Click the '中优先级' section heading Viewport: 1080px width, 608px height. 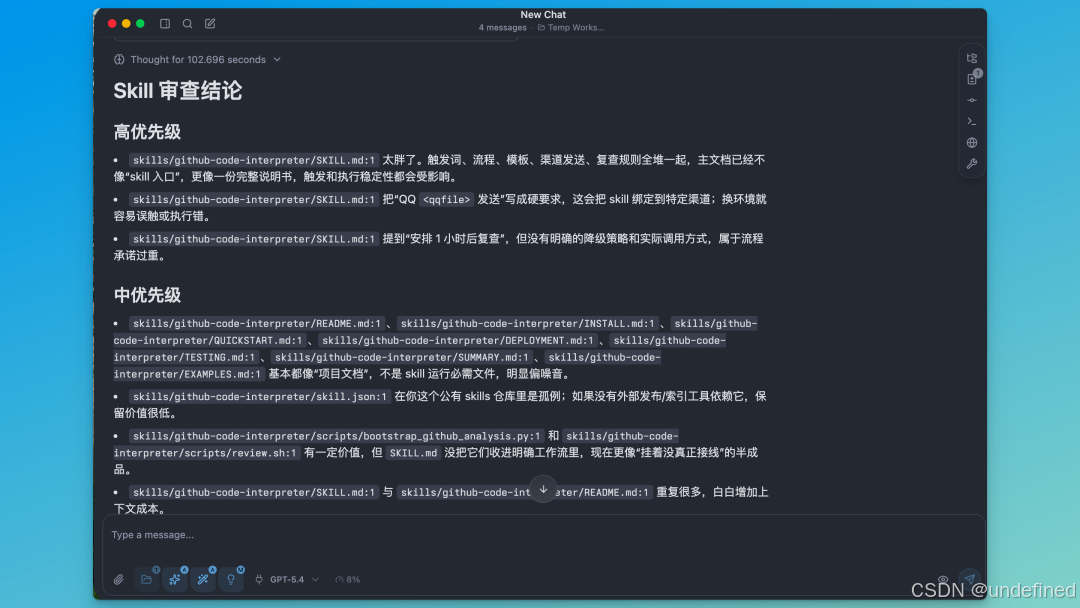click(147, 295)
